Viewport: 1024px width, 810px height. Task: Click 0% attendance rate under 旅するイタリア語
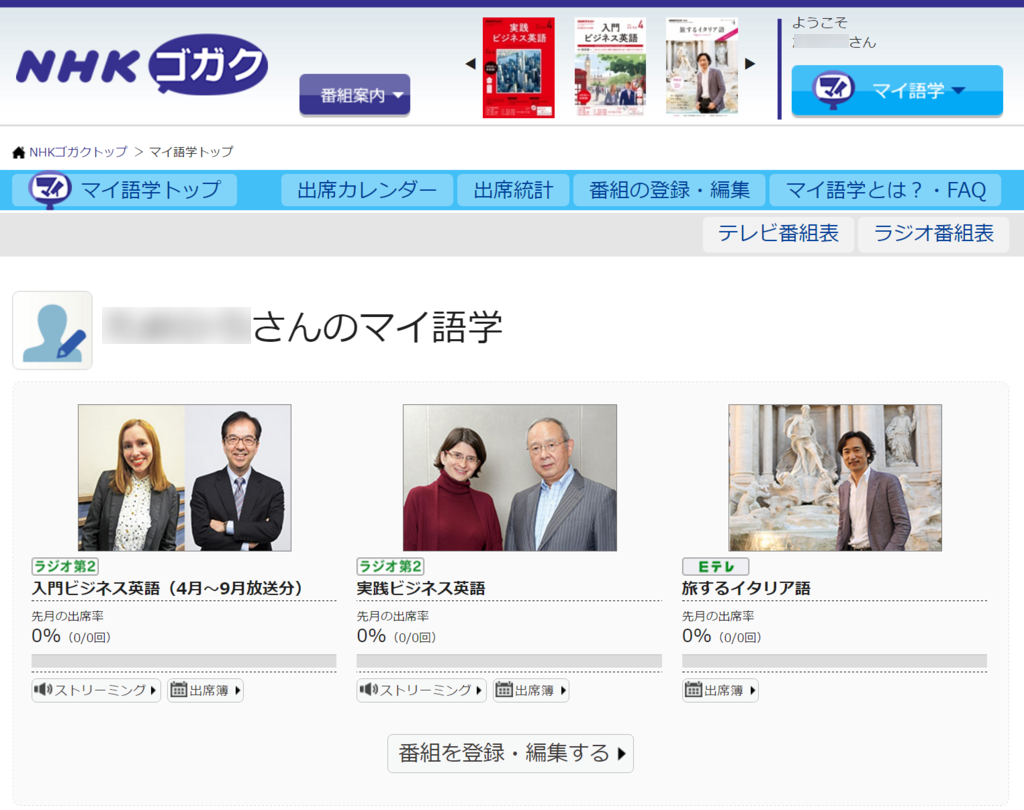(696, 636)
